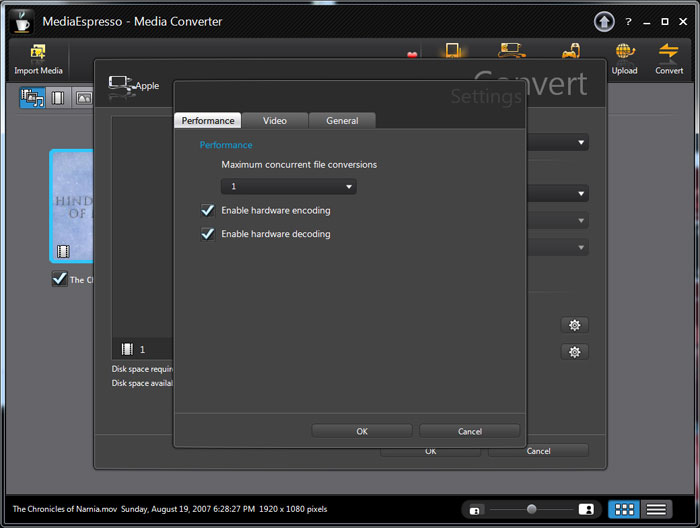Viewport: 700px width, 528px height.
Task: Click OK in Convert dialog behind Settings
Action: pyautogui.click(x=430, y=452)
